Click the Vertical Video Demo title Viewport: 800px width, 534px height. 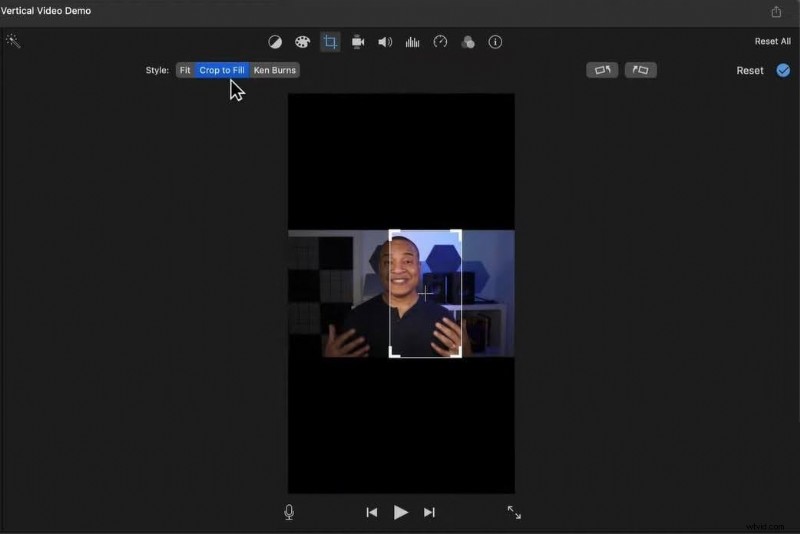[x=46, y=11]
